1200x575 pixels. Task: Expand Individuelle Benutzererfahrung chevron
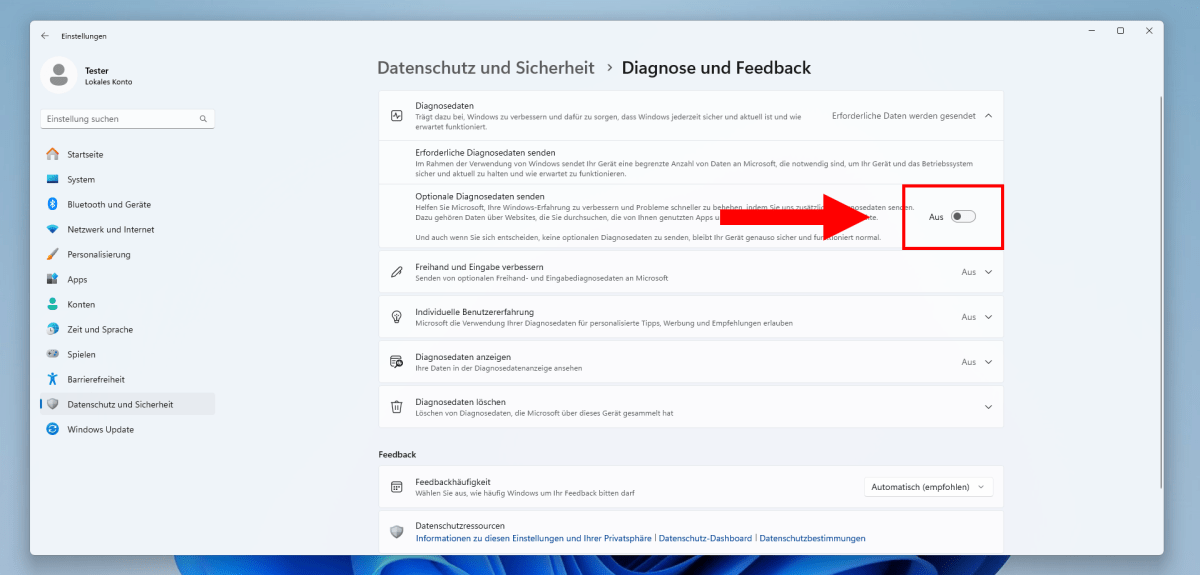pos(988,317)
